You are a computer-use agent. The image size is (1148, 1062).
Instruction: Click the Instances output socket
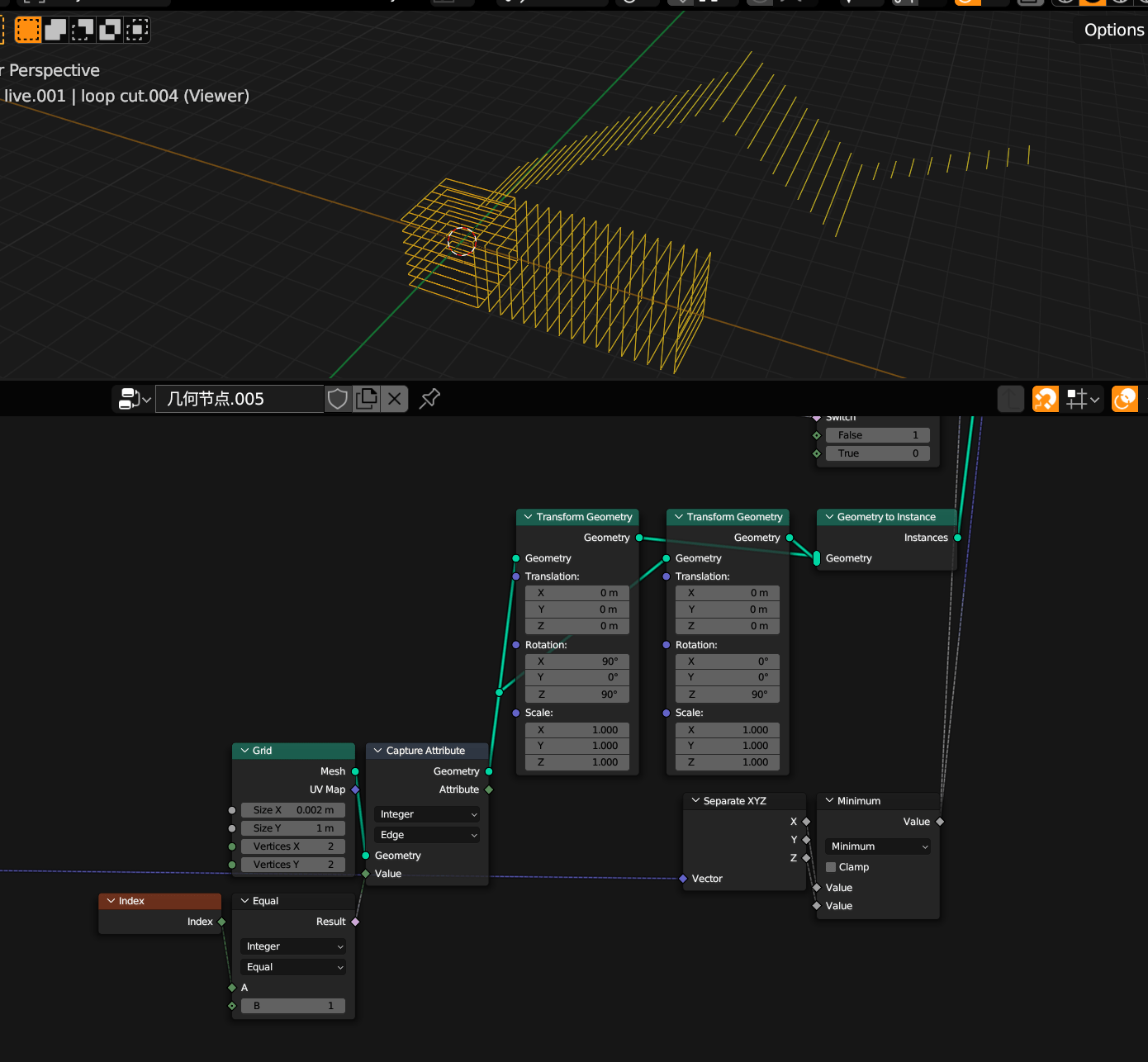tap(958, 538)
